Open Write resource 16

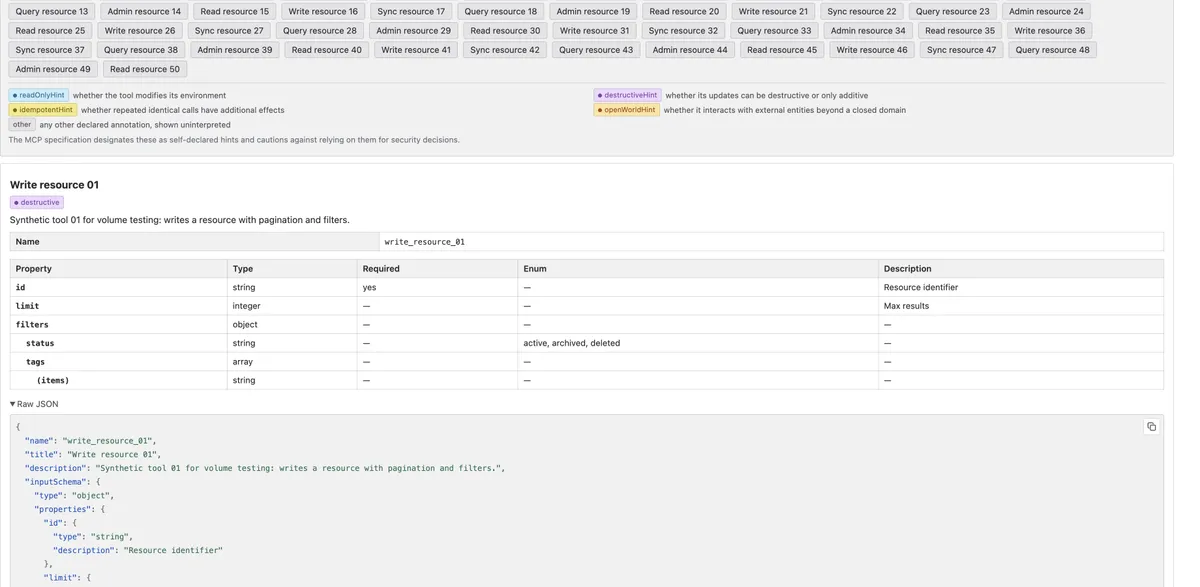(x=323, y=11)
